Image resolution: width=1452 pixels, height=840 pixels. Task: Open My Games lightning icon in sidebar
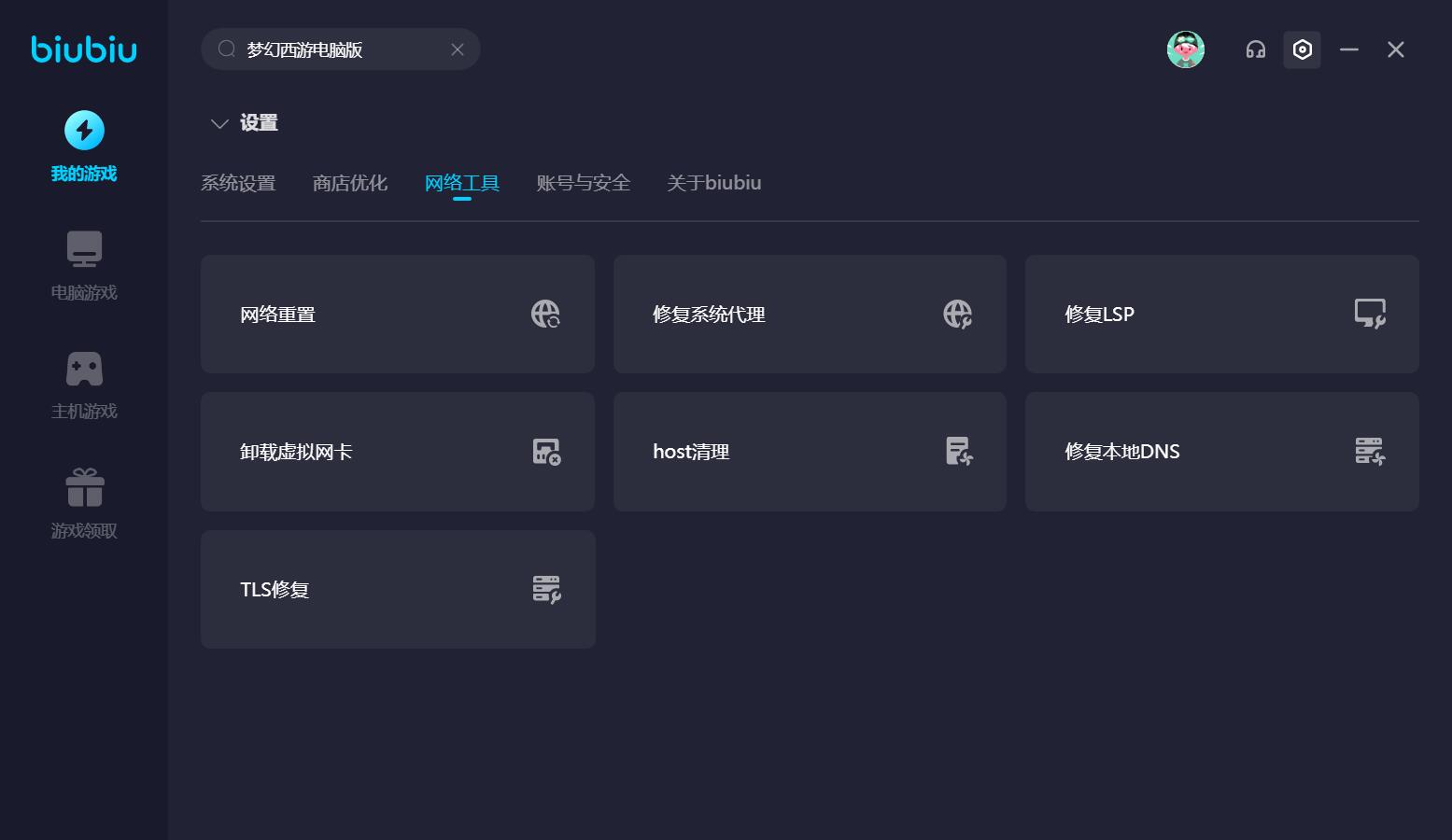[84, 131]
